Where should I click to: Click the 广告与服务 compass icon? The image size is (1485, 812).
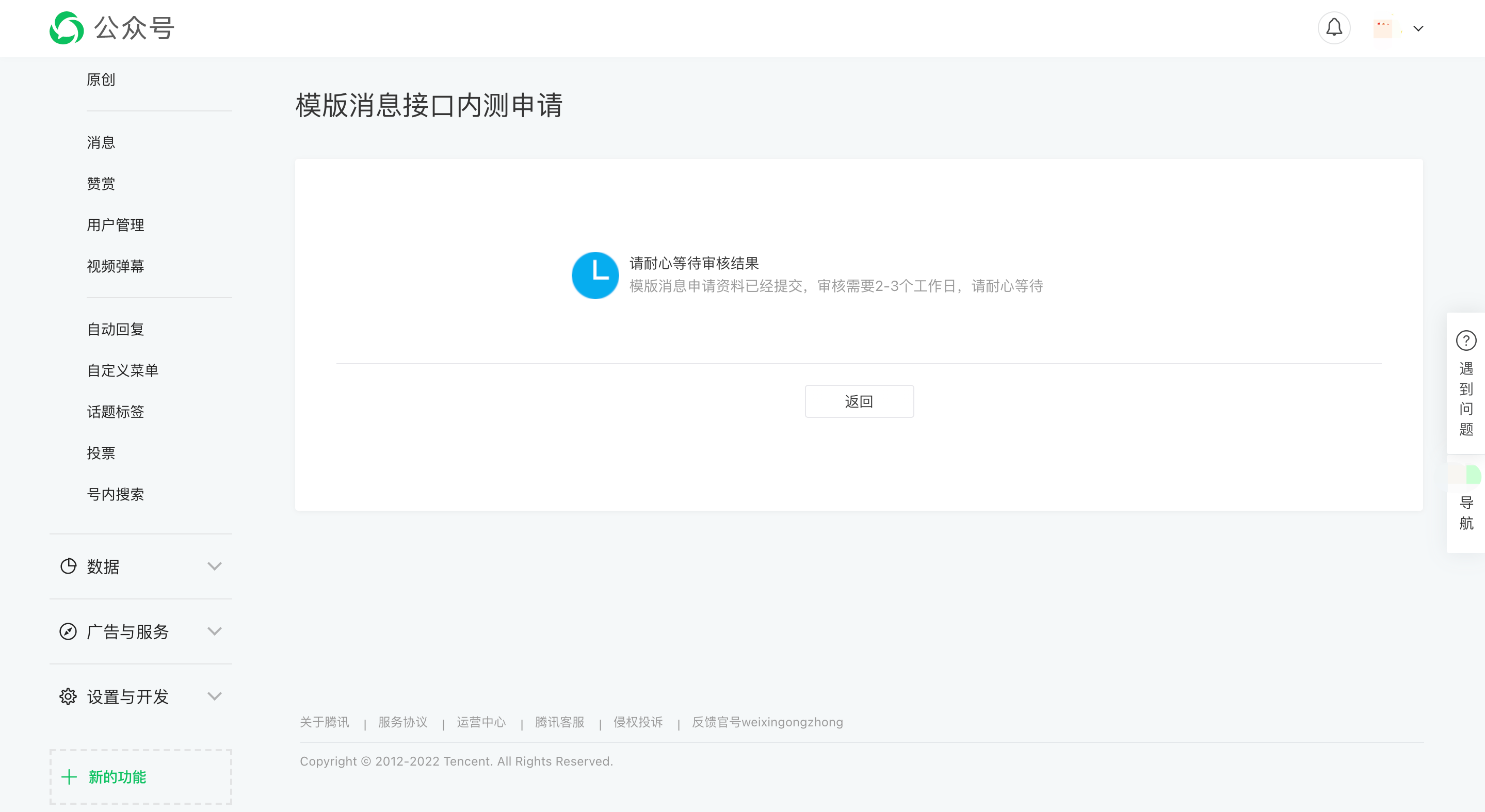tap(68, 631)
